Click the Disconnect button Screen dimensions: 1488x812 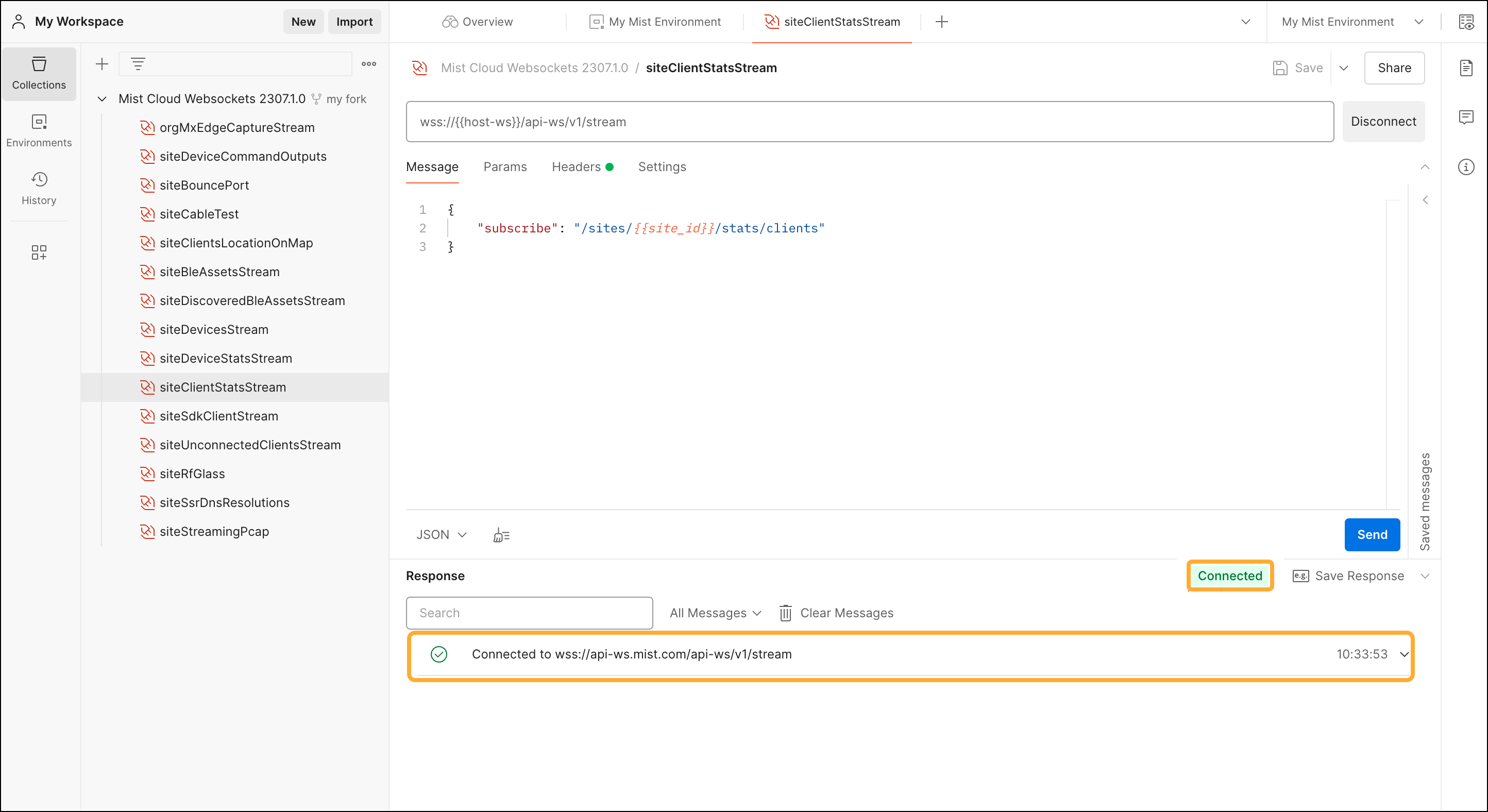coord(1383,122)
